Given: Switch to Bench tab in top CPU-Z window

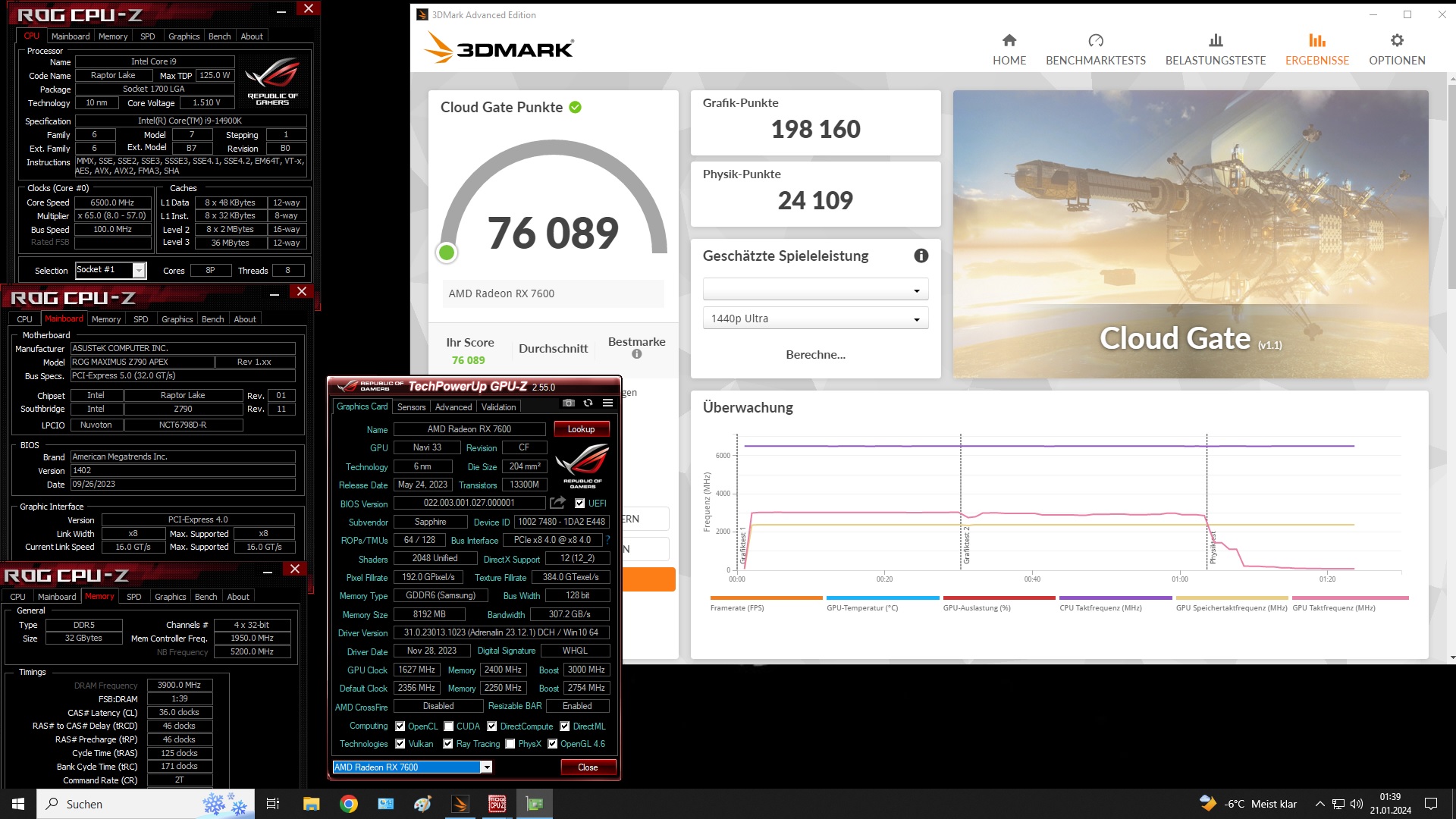Looking at the screenshot, I should pos(219,36).
